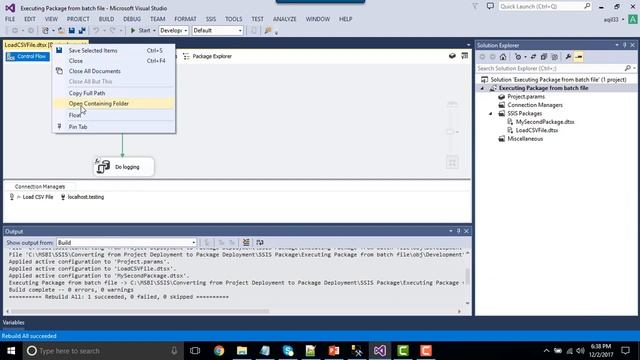Open the DEBUG menu
Image resolution: width=640 pixels, height=360 pixels.
point(131,19)
